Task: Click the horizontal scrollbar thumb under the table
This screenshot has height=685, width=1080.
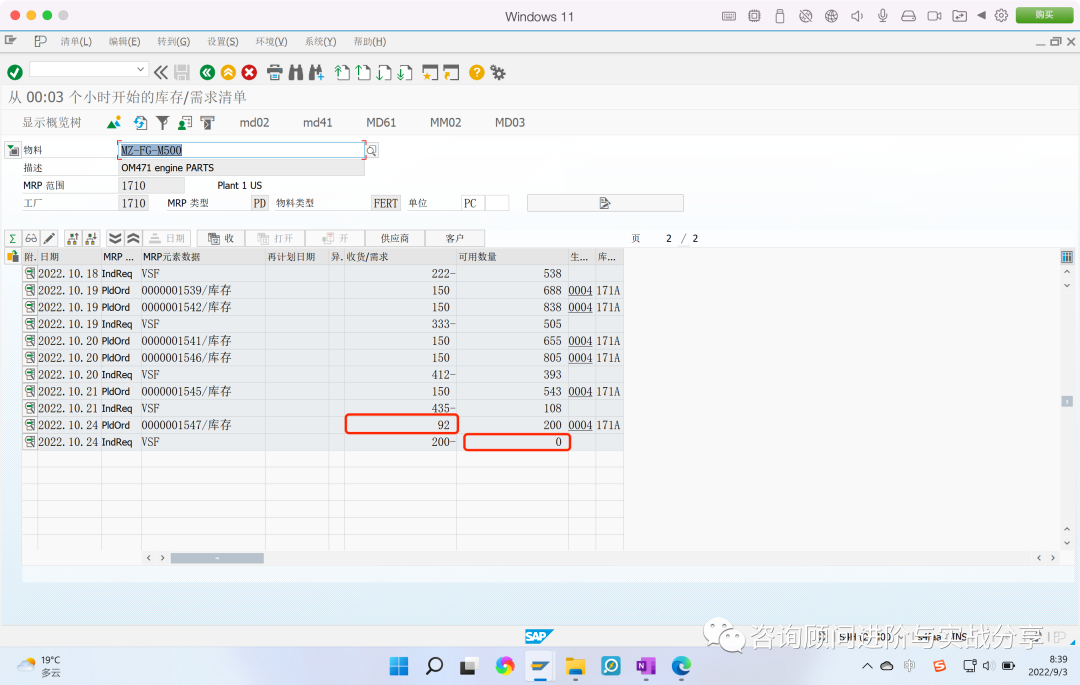Action: 217,558
